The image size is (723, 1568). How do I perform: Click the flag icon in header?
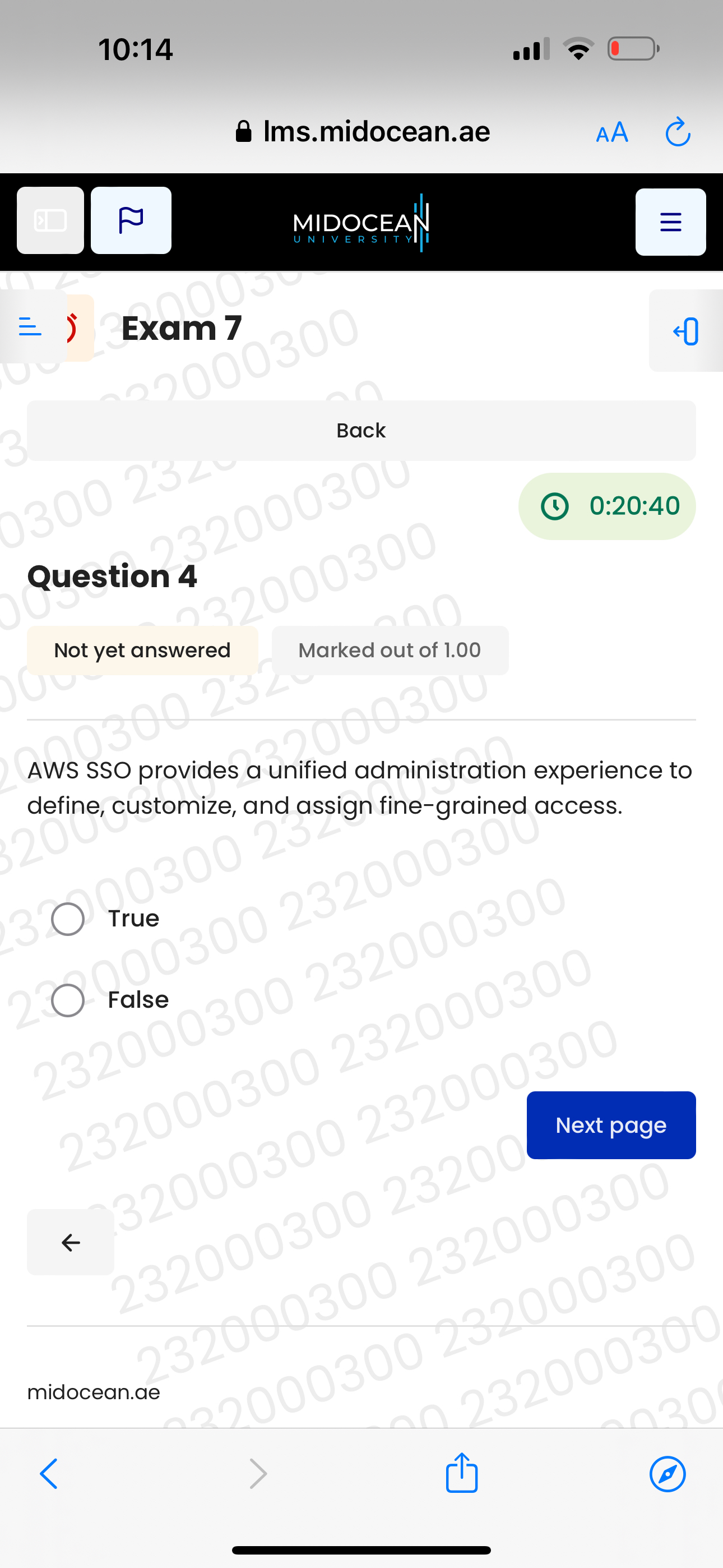[131, 220]
